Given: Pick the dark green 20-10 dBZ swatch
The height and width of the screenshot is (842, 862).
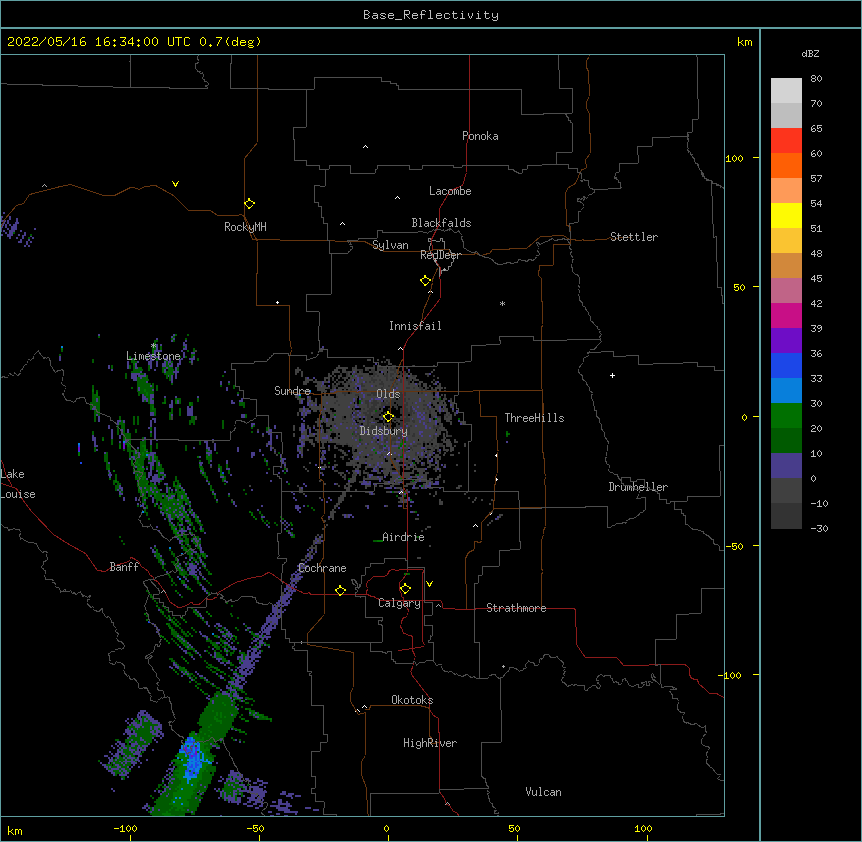Looking at the screenshot, I should point(786,441).
